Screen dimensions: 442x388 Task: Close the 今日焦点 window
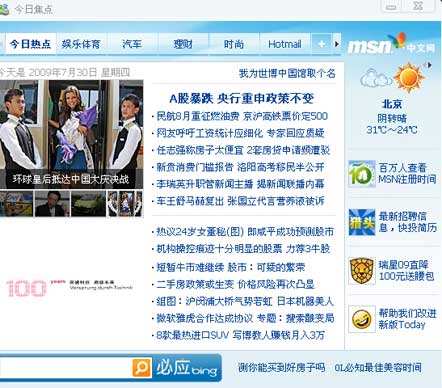(418, 6)
